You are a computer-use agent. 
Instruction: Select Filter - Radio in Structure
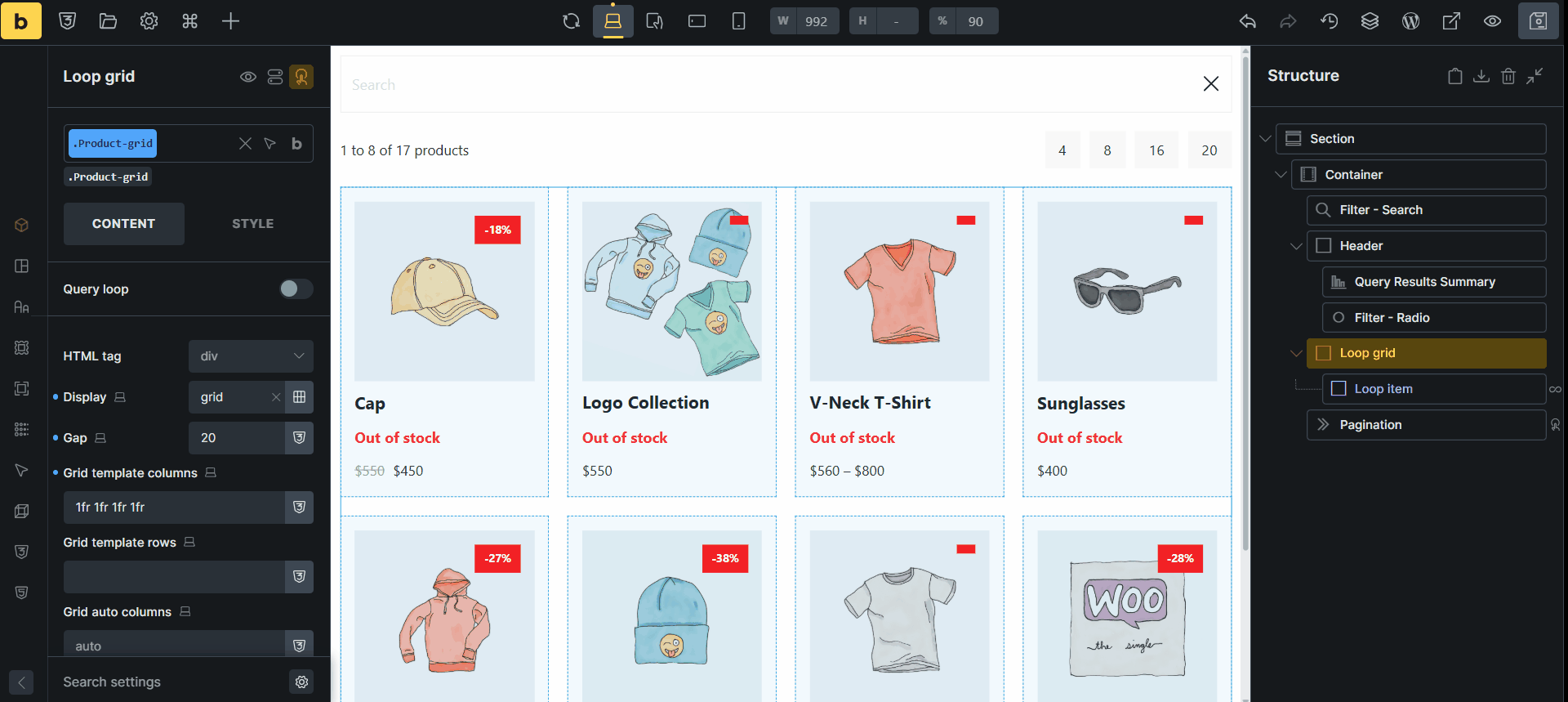1434,318
